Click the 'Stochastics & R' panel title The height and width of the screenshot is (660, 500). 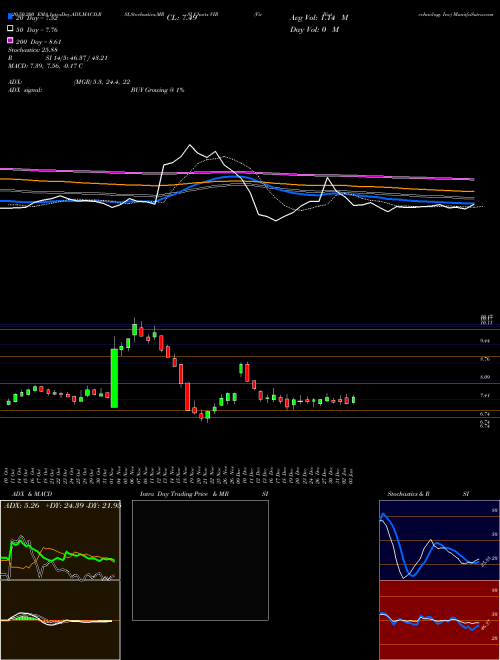(408, 494)
